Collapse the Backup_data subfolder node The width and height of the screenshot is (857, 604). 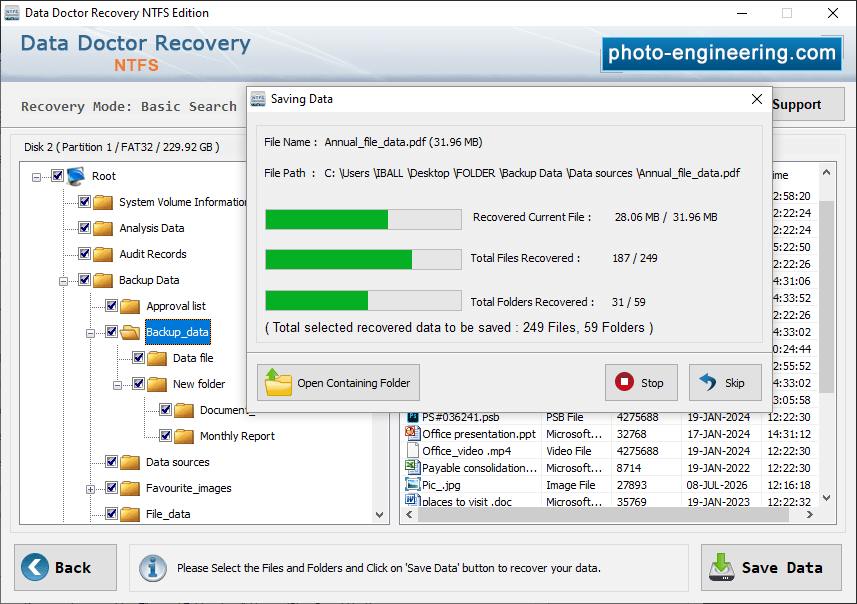click(90, 333)
